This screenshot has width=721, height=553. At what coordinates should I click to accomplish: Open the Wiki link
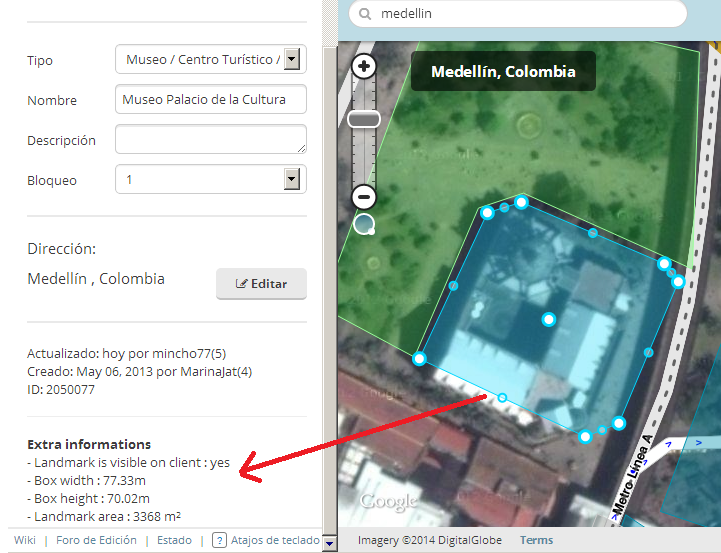tap(25, 540)
